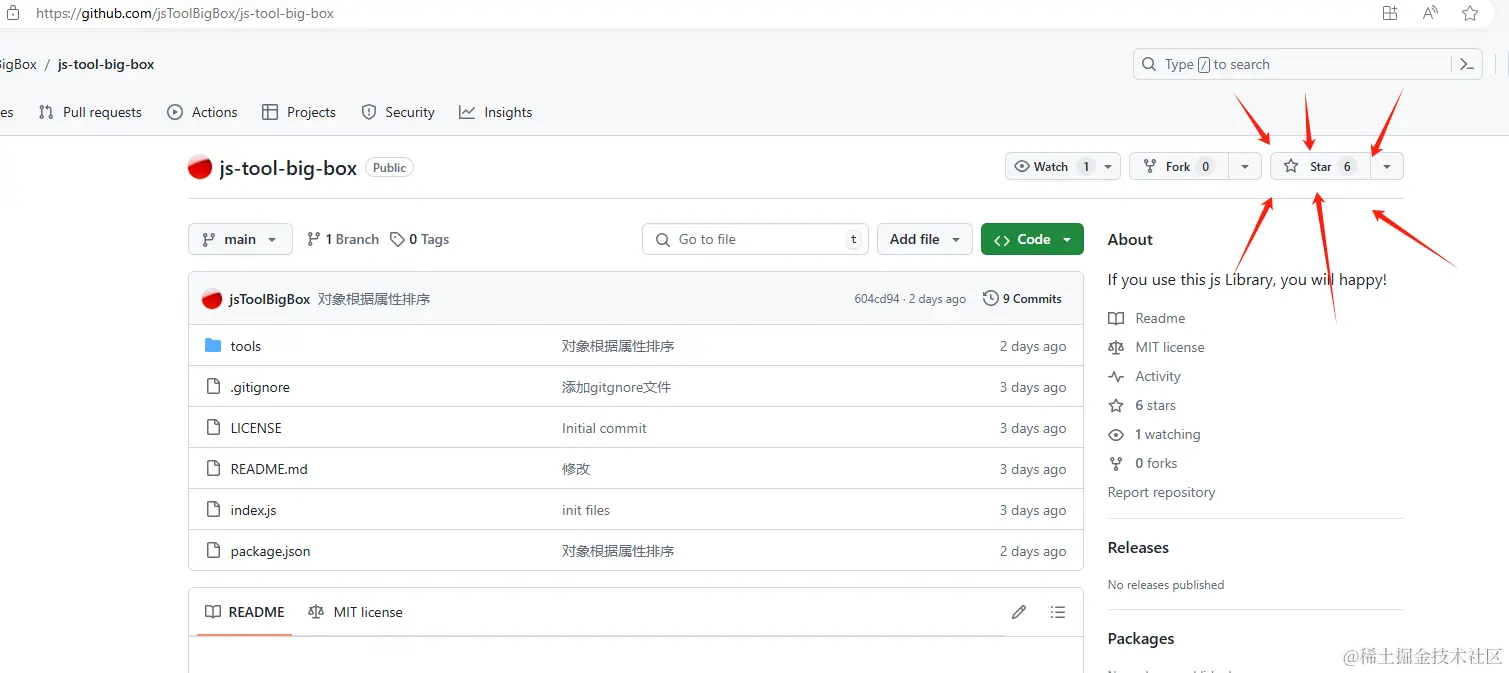
Task: Open the index.js file
Action: point(253,510)
